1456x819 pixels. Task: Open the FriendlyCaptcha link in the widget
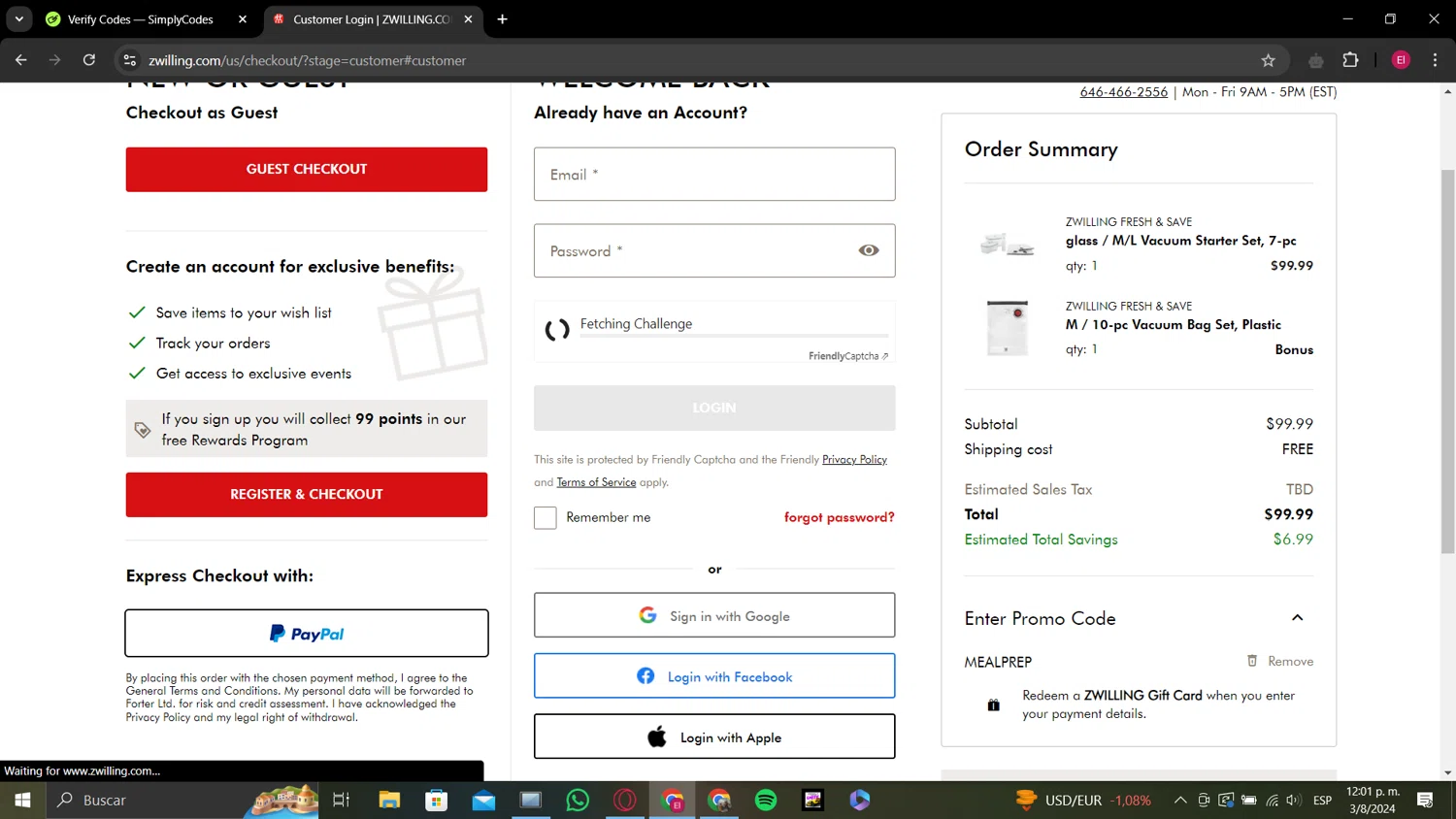coord(847,356)
